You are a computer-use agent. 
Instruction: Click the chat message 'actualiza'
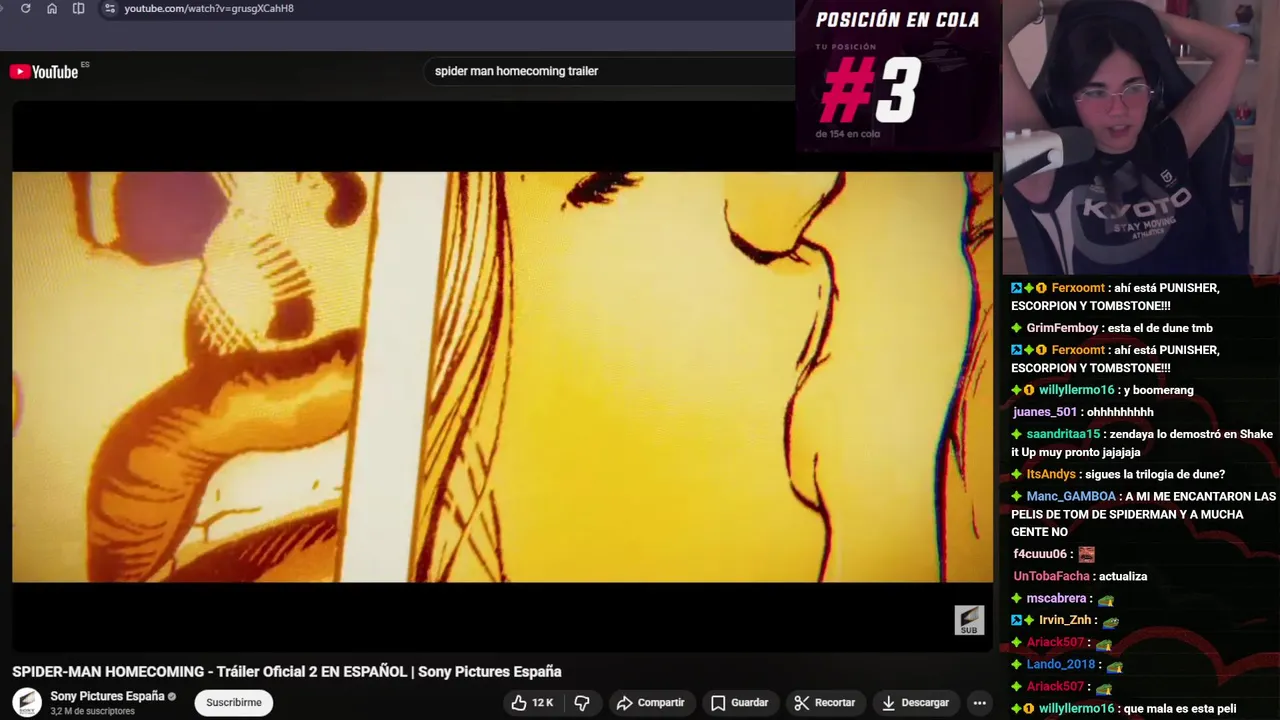(1123, 576)
